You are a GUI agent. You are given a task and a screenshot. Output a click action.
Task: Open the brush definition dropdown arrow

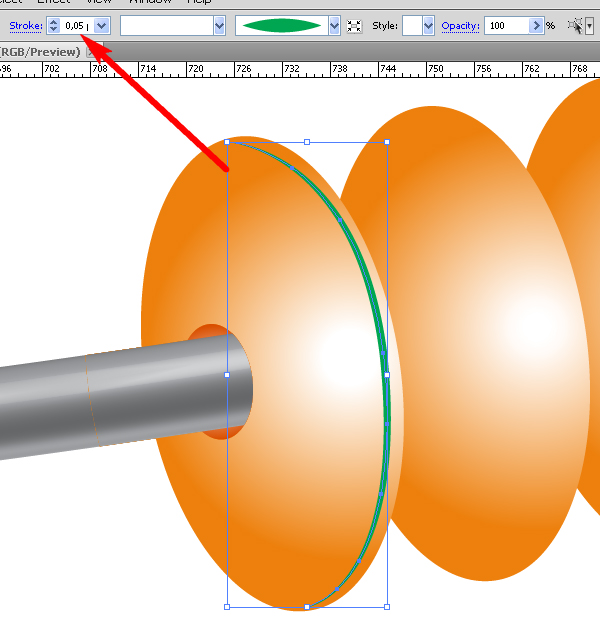[x=334, y=26]
